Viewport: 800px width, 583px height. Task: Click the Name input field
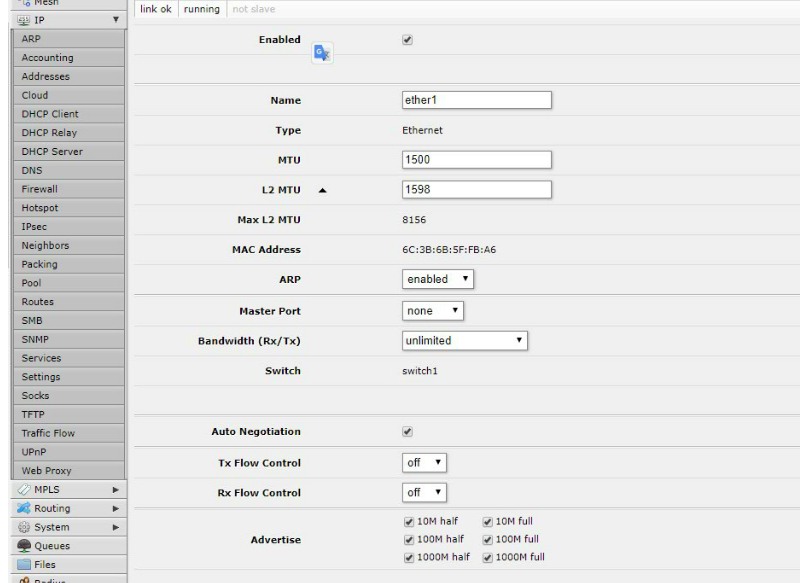(x=477, y=100)
